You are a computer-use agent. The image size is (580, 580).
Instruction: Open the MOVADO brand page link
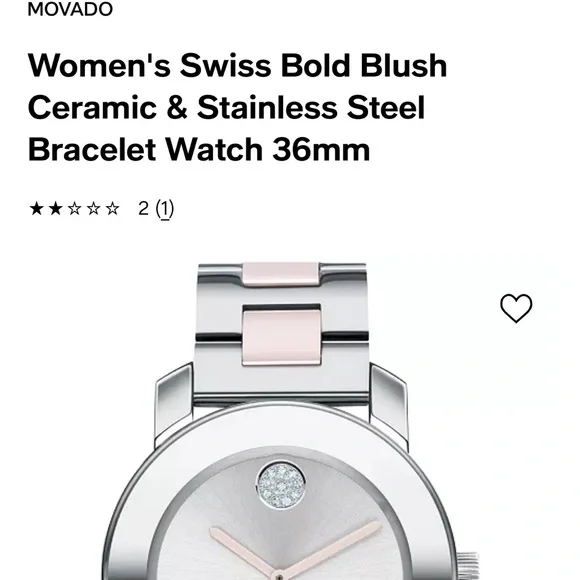click(70, 9)
